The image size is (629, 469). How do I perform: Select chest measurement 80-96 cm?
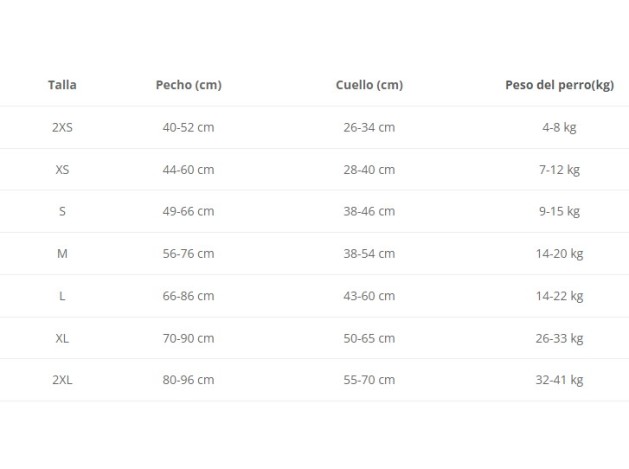coord(188,379)
